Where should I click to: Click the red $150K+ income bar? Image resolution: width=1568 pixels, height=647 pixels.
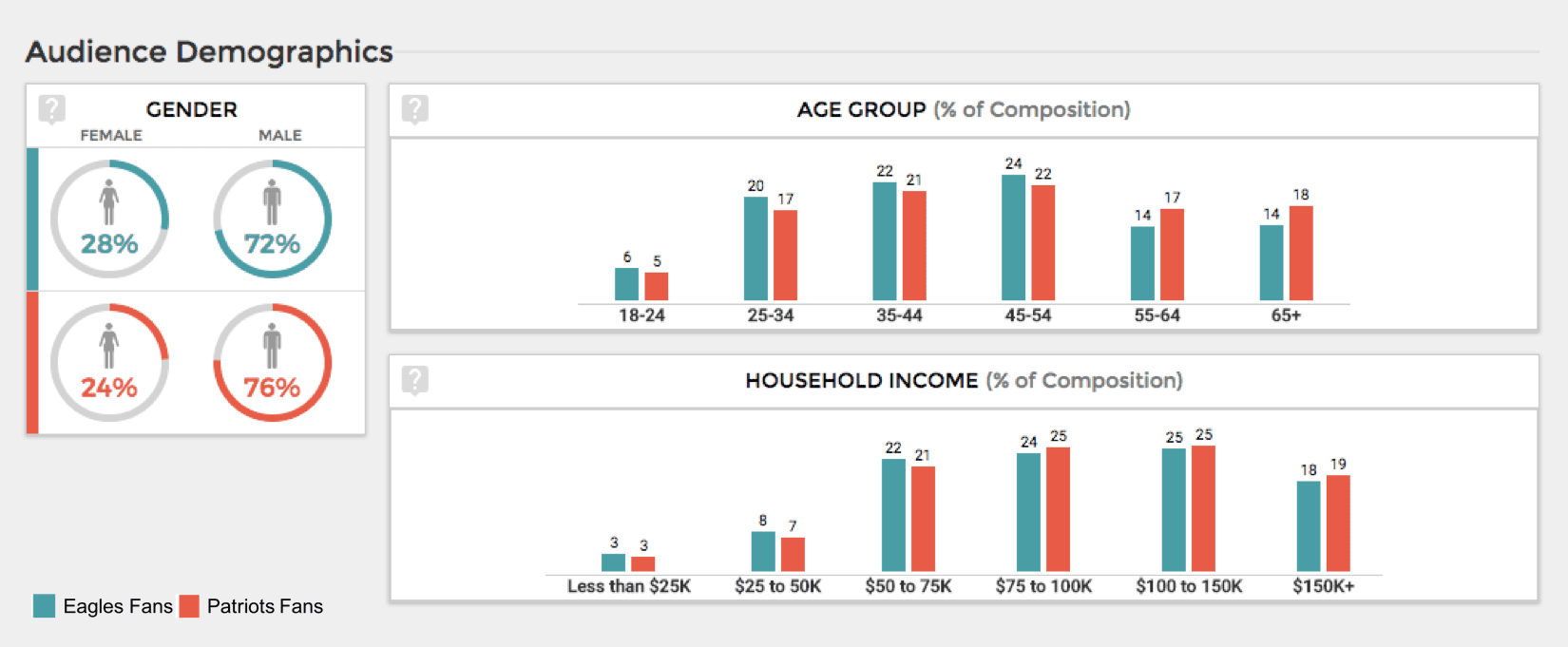click(x=1338, y=523)
